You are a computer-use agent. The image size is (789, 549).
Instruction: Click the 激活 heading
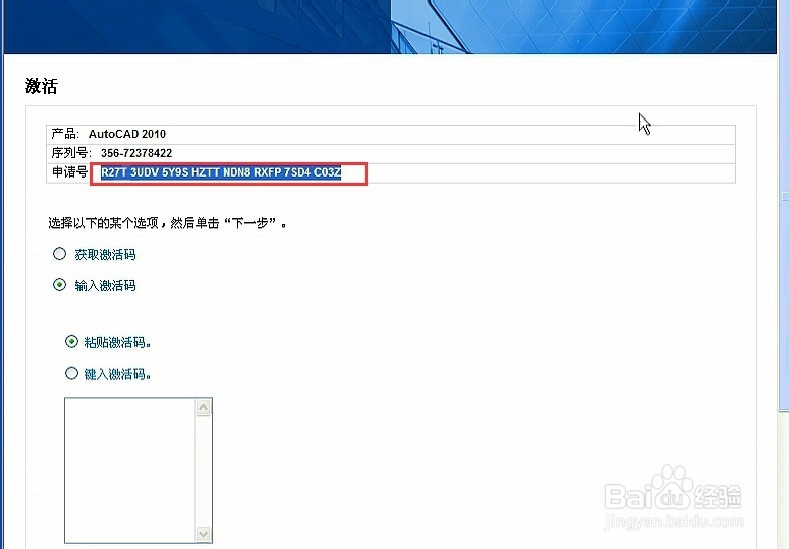41,86
